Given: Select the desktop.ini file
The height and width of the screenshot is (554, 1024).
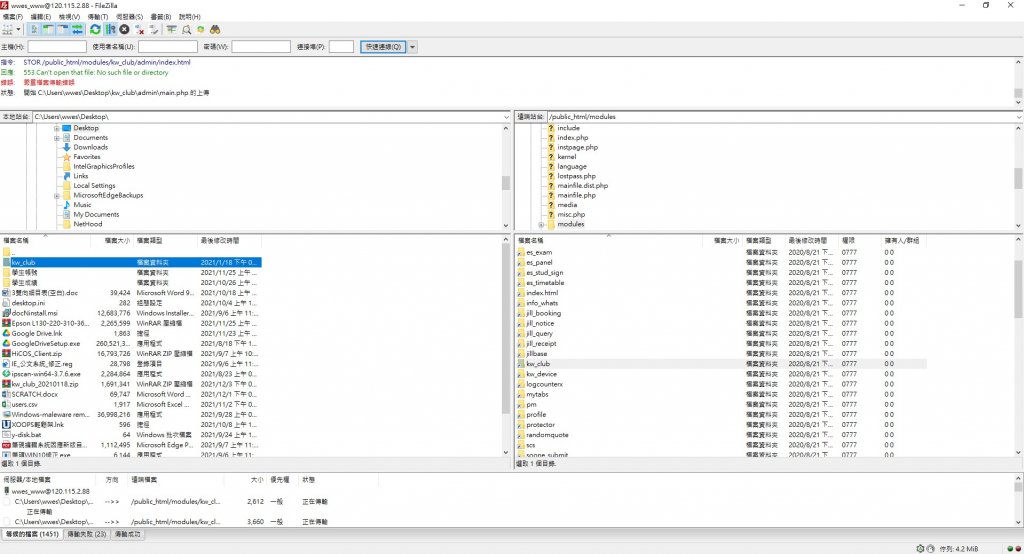Looking at the screenshot, I should point(131,303).
